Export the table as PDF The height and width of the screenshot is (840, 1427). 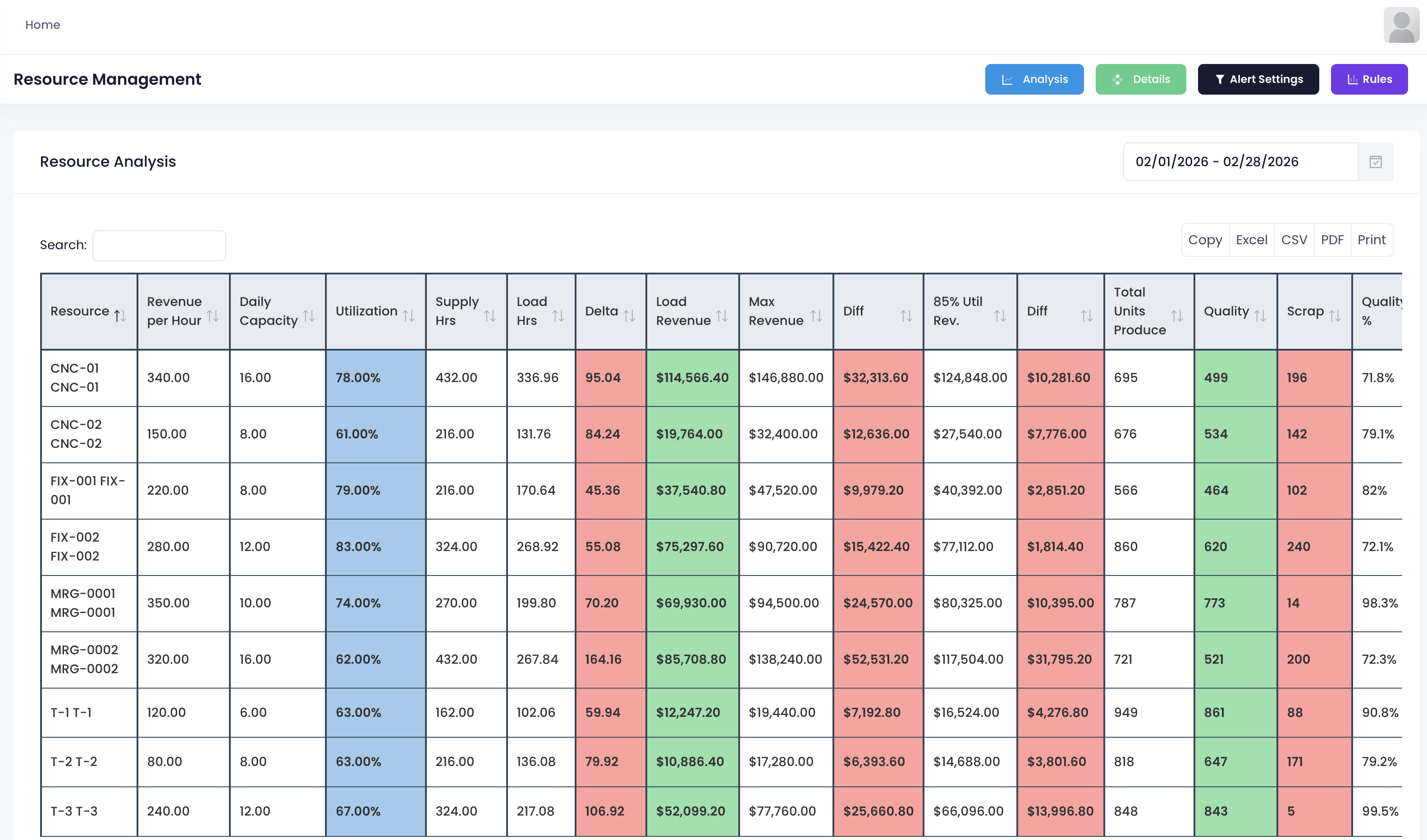coord(1332,240)
